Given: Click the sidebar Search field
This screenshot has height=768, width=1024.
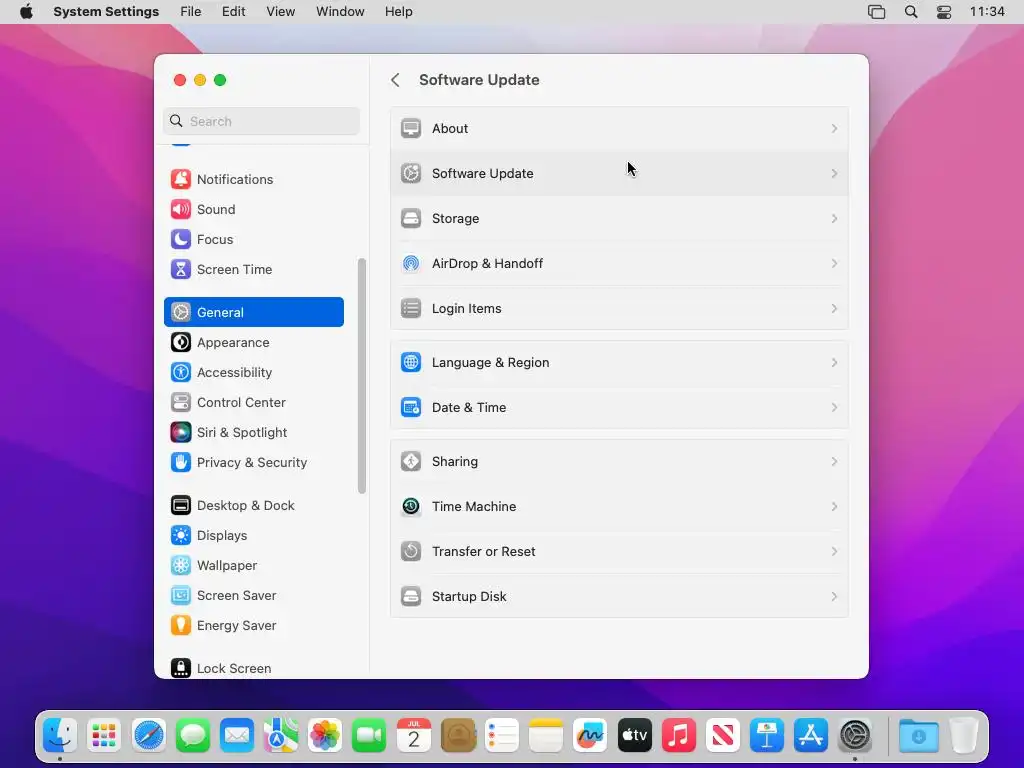Looking at the screenshot, I should [x=261, y=121].
